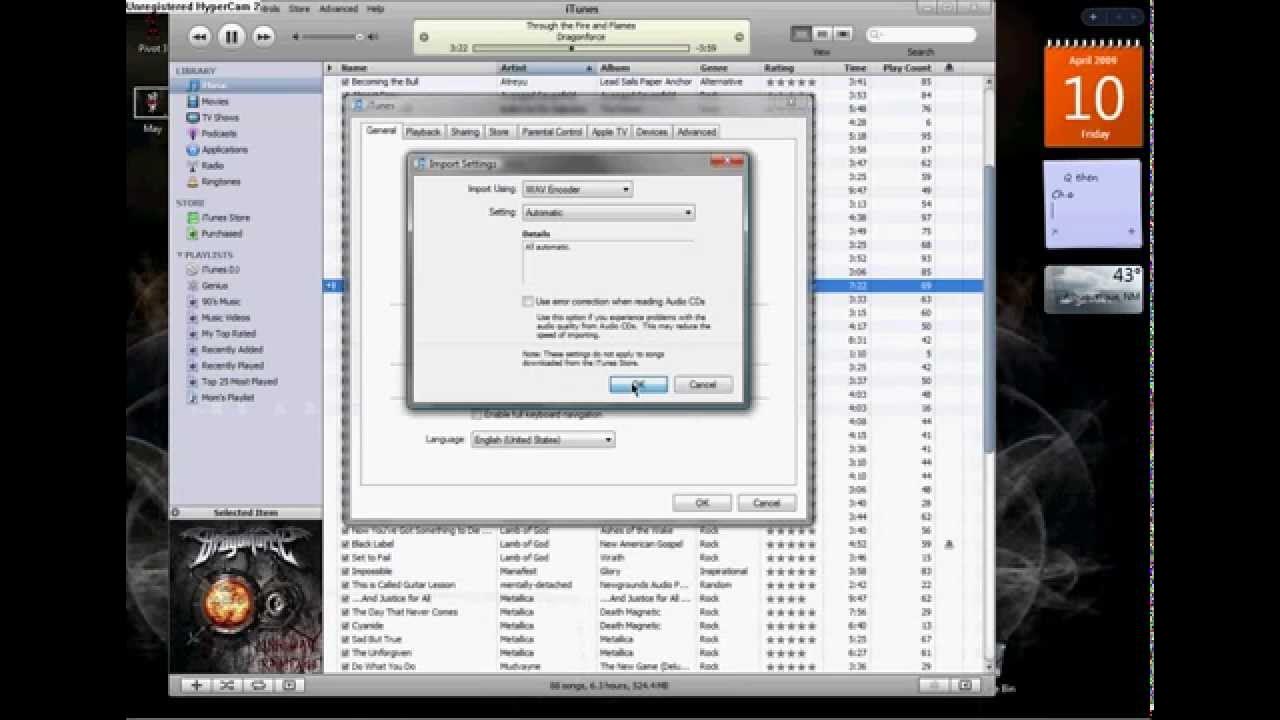Click the song progress bar
1280x720 pixels.
pos(580,47)
